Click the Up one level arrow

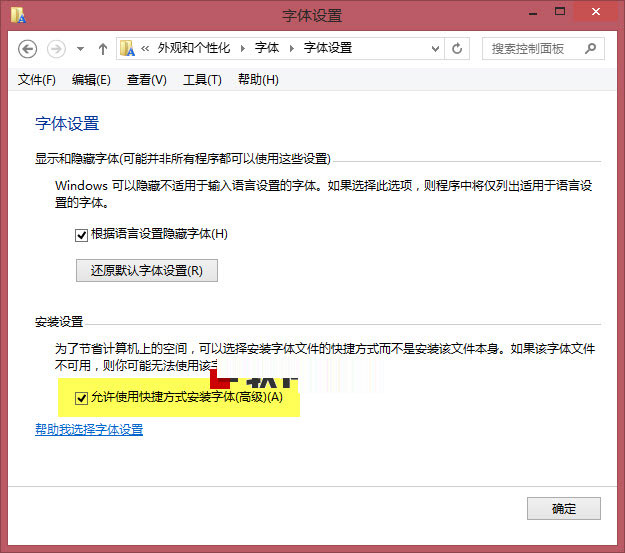[x=103, y=48]
